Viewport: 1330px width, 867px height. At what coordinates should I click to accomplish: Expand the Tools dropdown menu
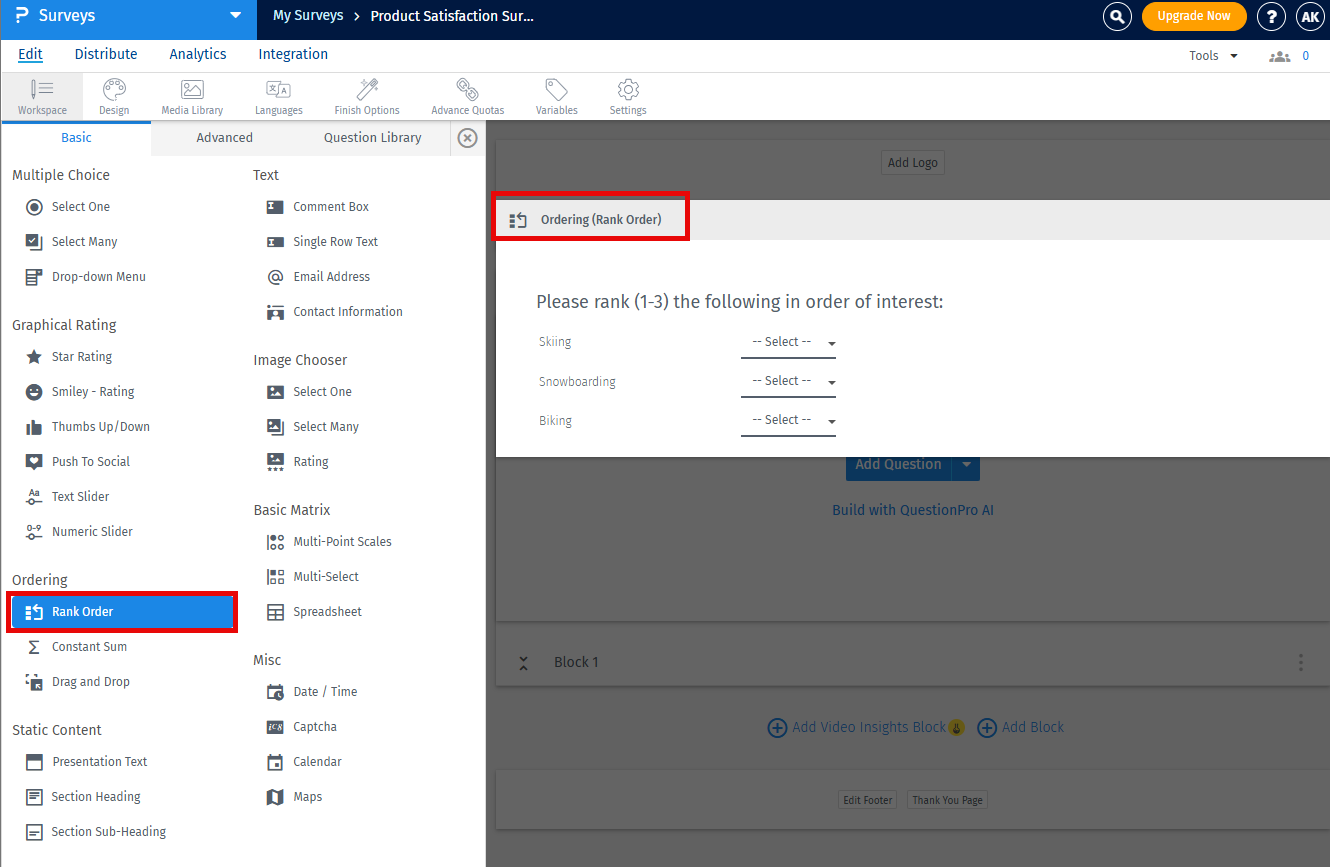tap(1214, 56)
